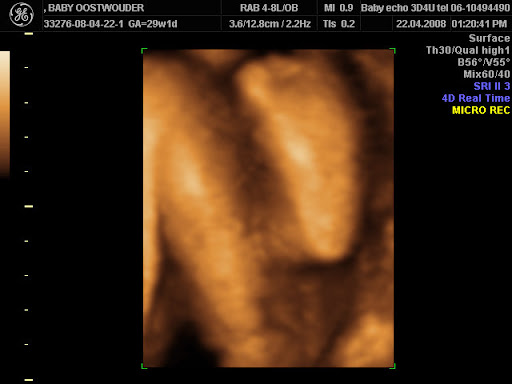Click the top-left green ROI corner marker

[144, 51]
